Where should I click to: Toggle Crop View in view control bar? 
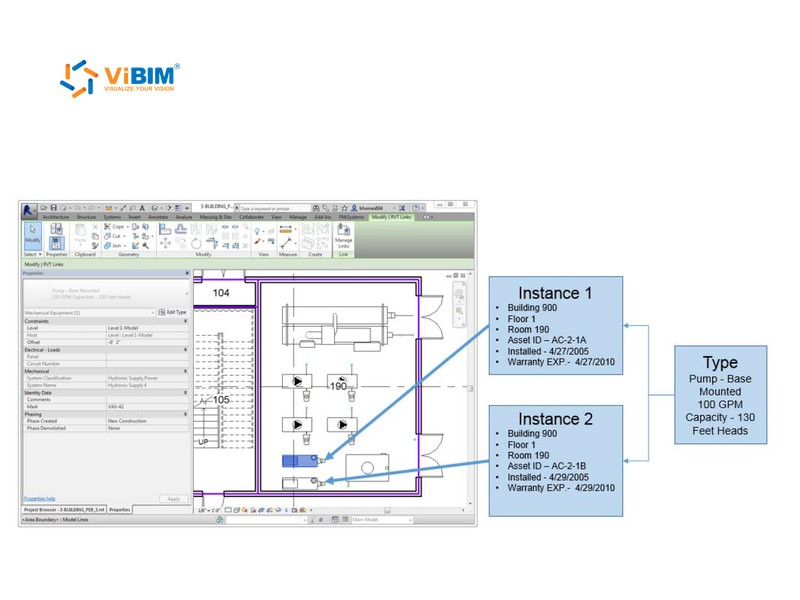tap(261, 510)
